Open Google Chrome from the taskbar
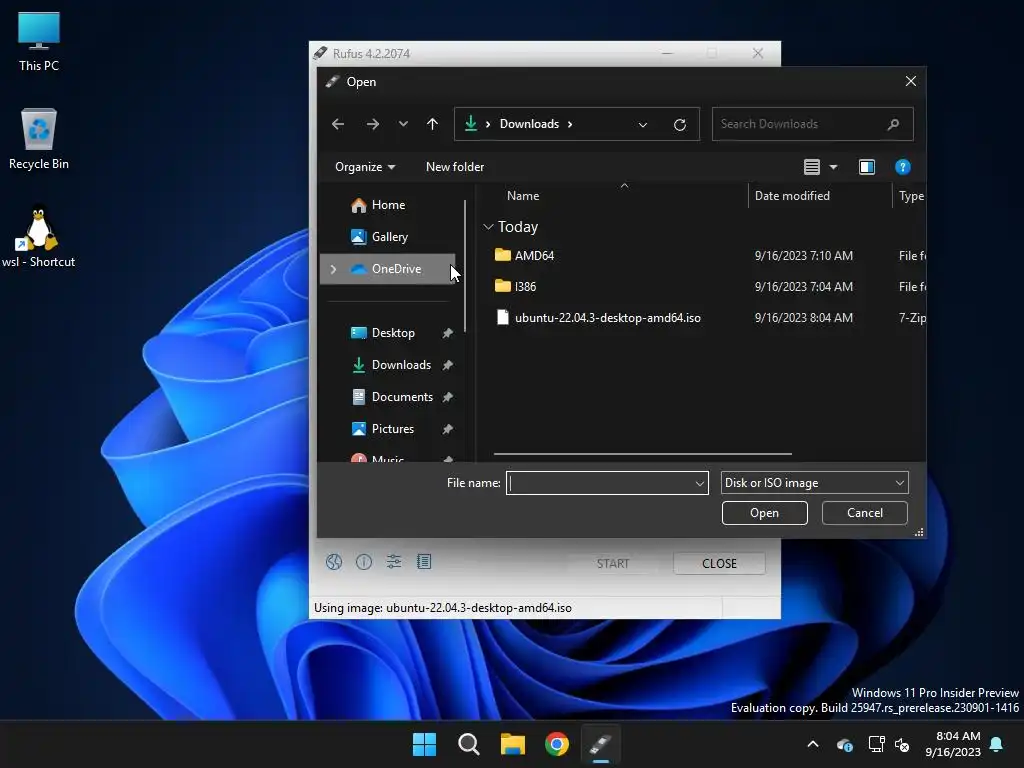This screenshot has width=1024, height=768. 556,744
